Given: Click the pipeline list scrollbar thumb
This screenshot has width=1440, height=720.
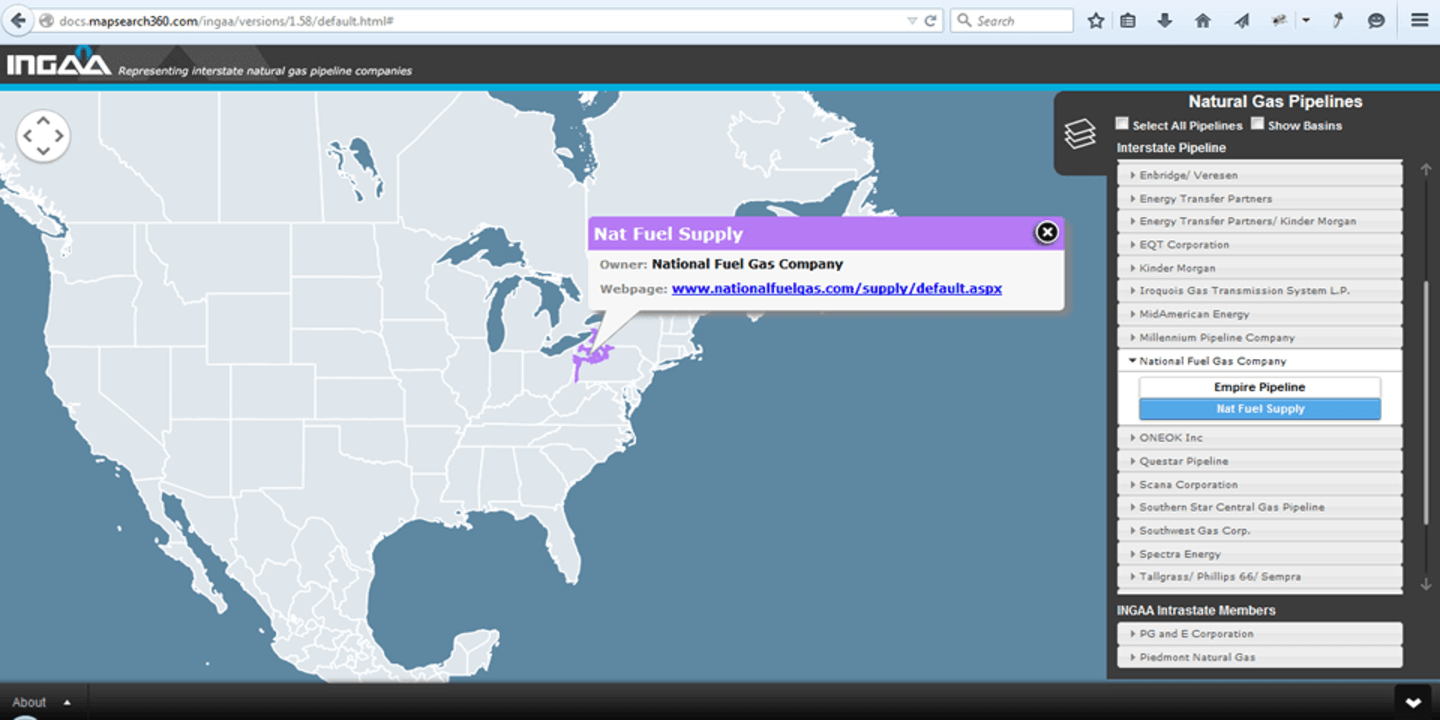Looking at the screenshot, I should 1426,402.
